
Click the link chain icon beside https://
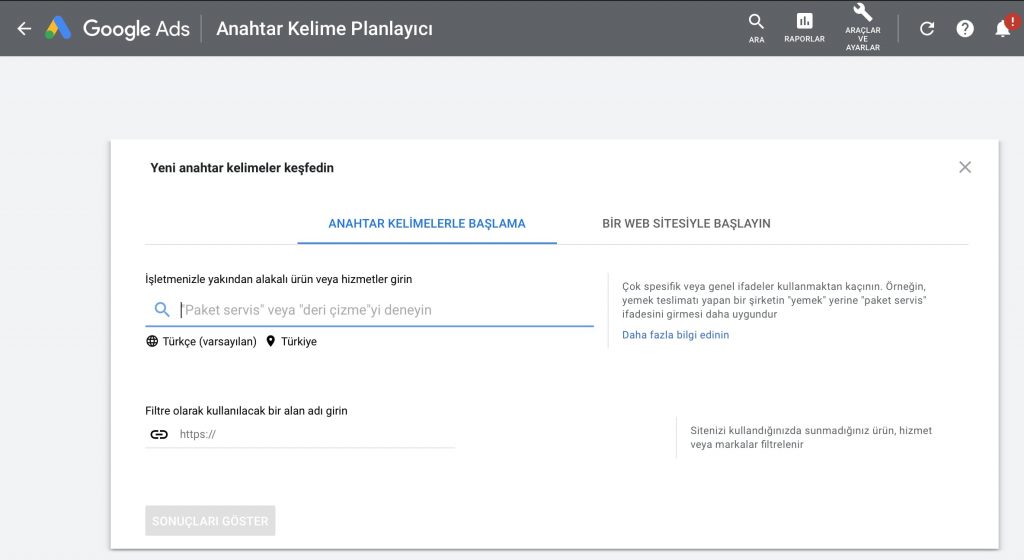tap(159, 435)
